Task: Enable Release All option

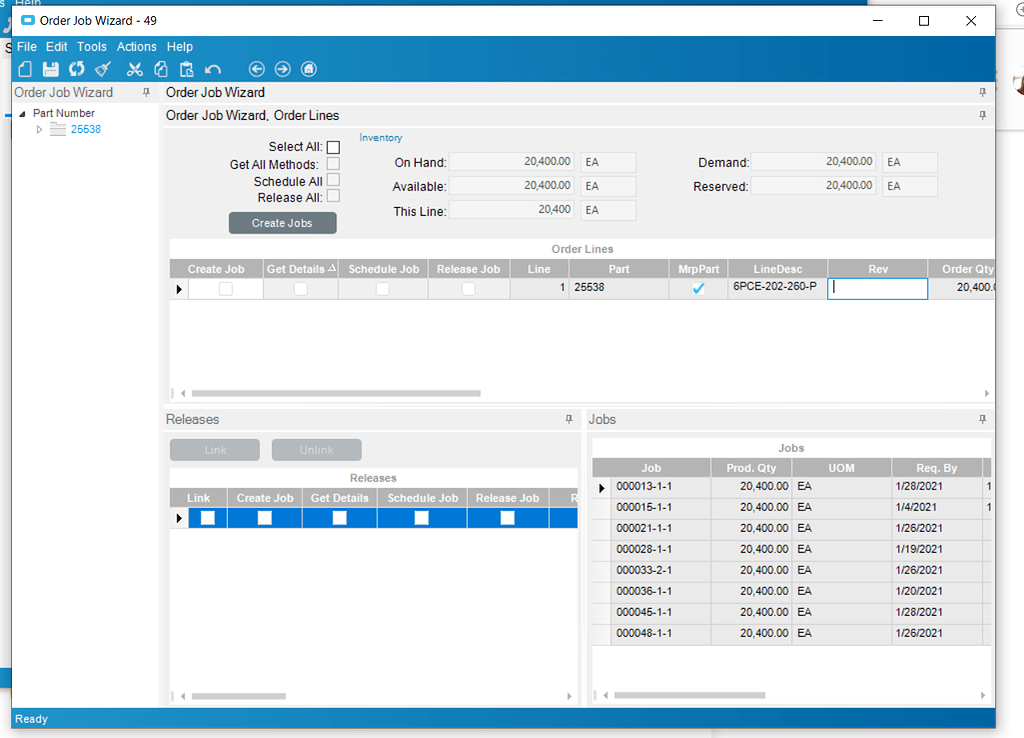Action: 333,195
